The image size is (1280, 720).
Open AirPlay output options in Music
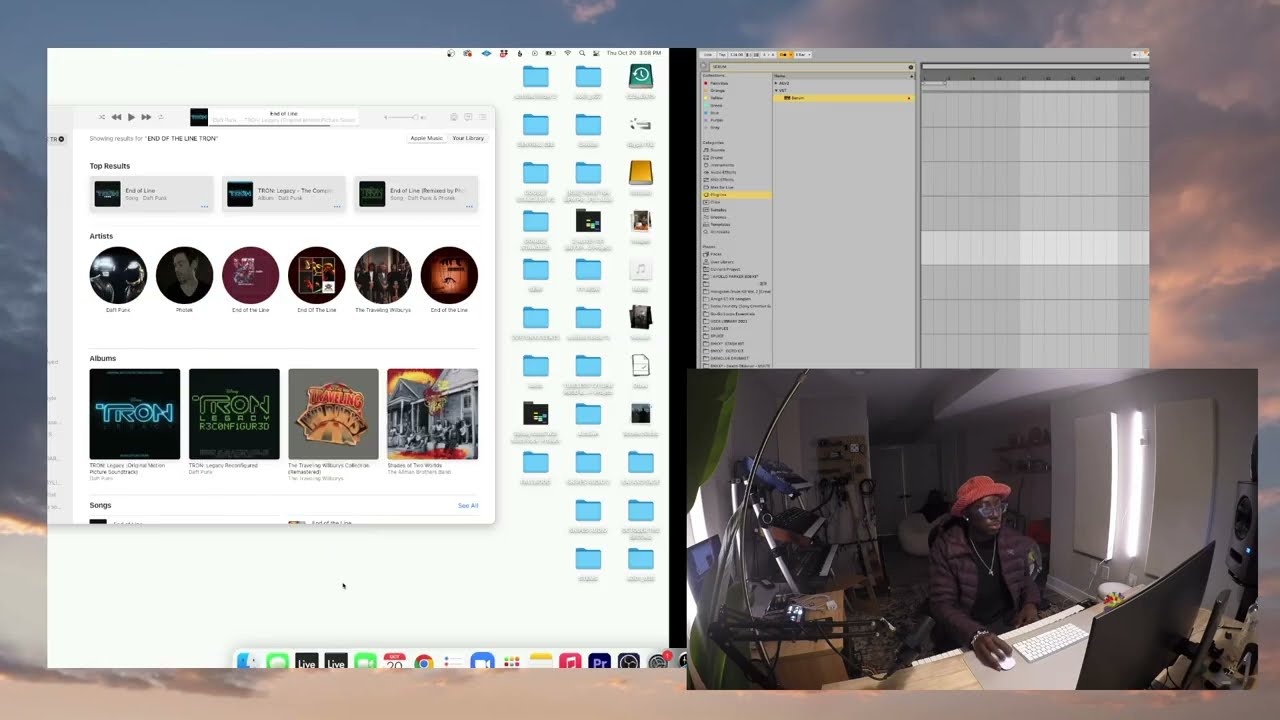[x=454, y=117]
